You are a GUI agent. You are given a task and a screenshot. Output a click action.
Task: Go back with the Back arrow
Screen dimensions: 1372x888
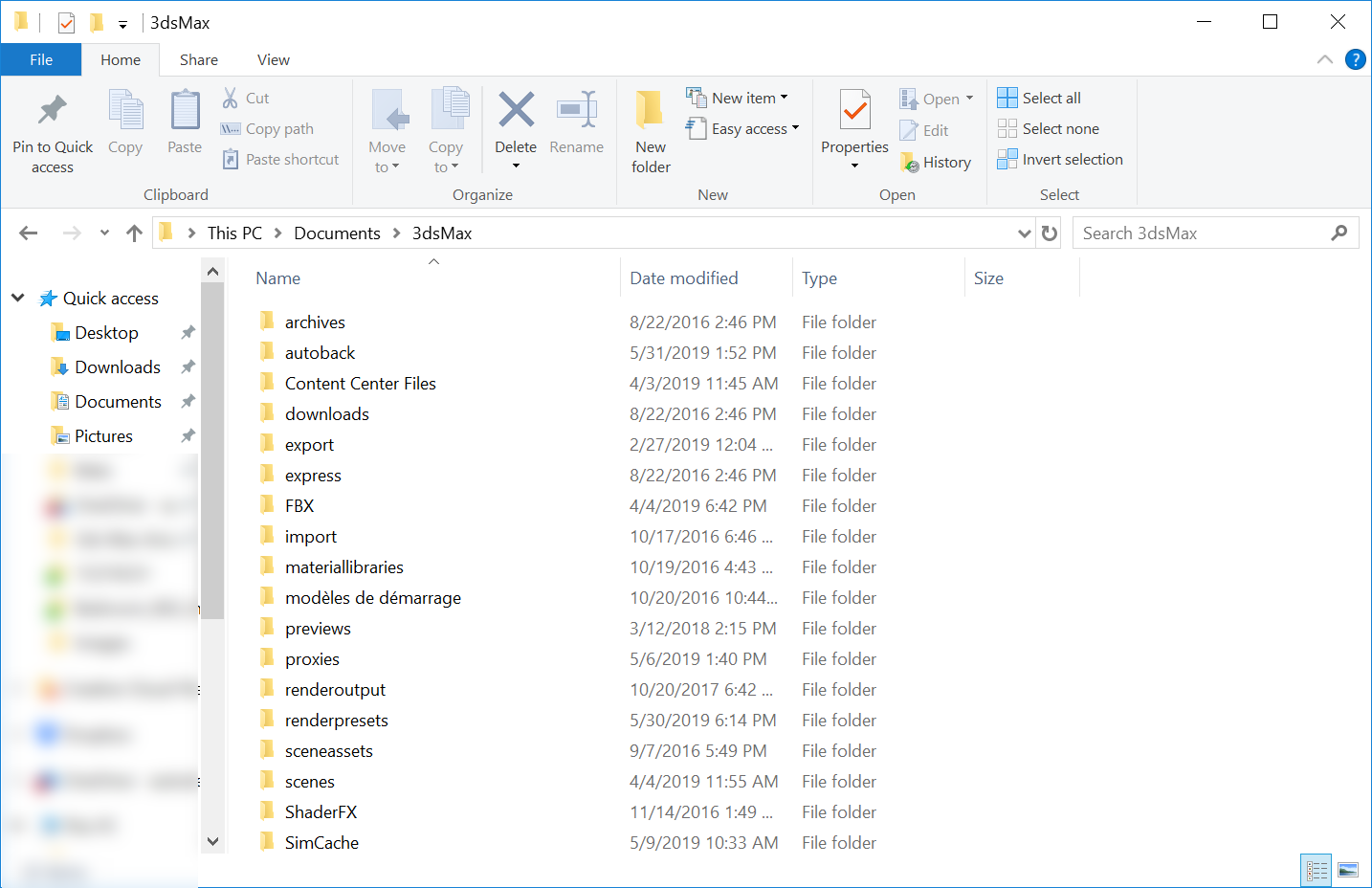29,233
